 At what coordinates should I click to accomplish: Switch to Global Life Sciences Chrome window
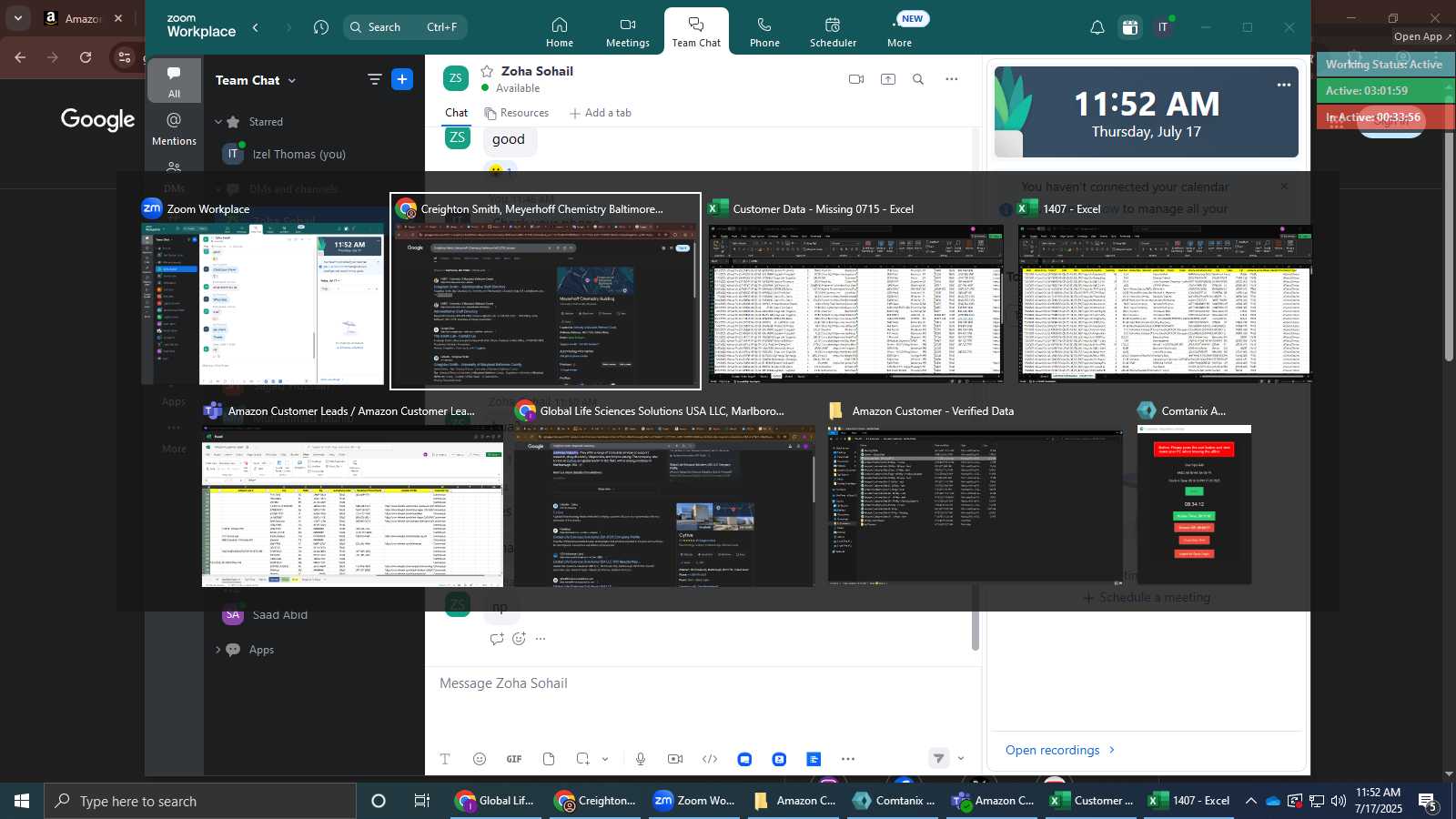[664, 493]
